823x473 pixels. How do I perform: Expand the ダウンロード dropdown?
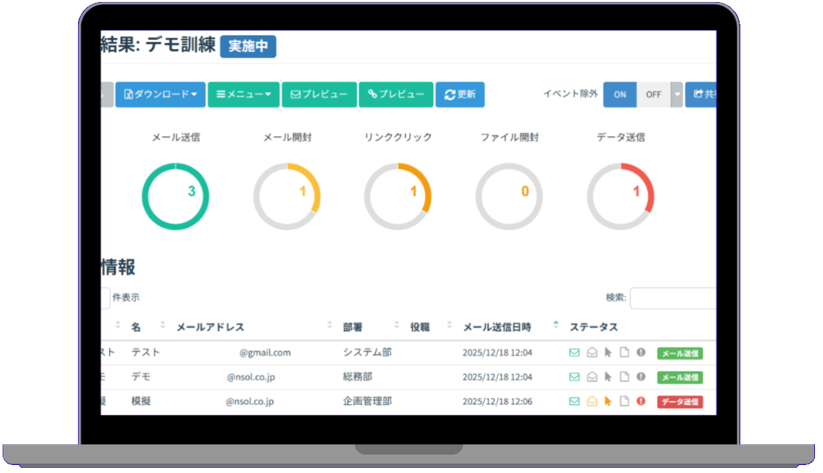(160, 95)
